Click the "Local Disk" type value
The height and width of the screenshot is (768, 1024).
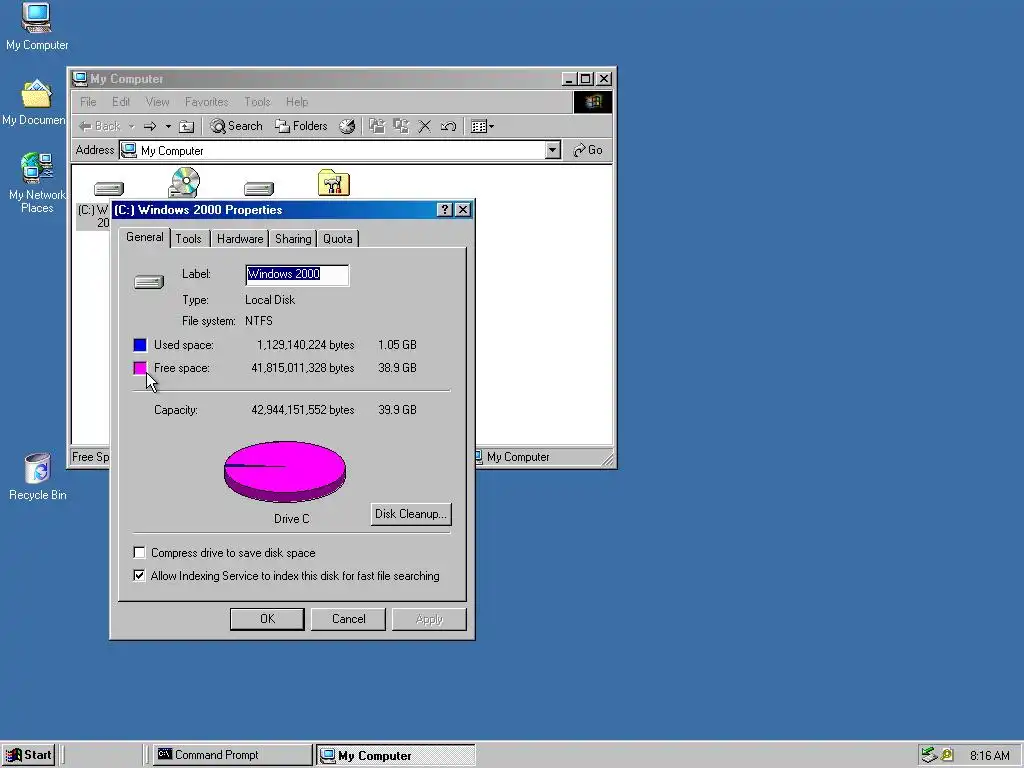pos(270,300)
